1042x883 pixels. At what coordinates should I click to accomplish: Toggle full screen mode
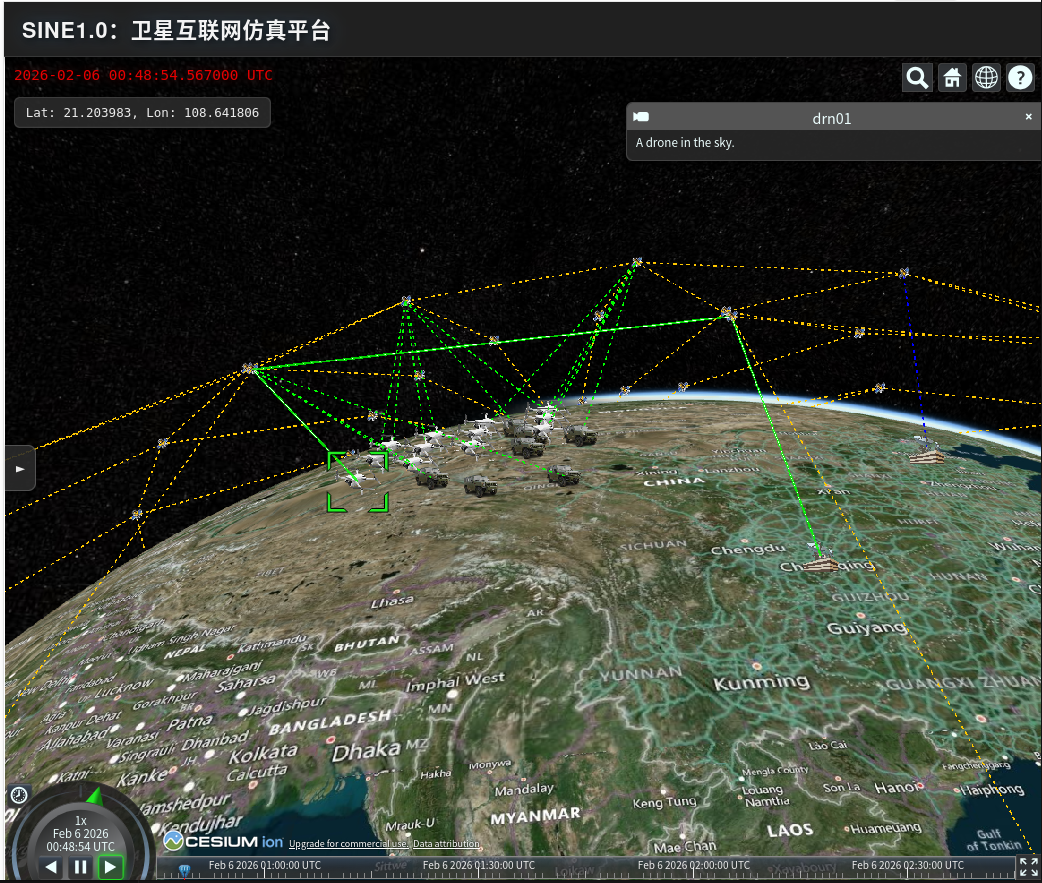1028,866
